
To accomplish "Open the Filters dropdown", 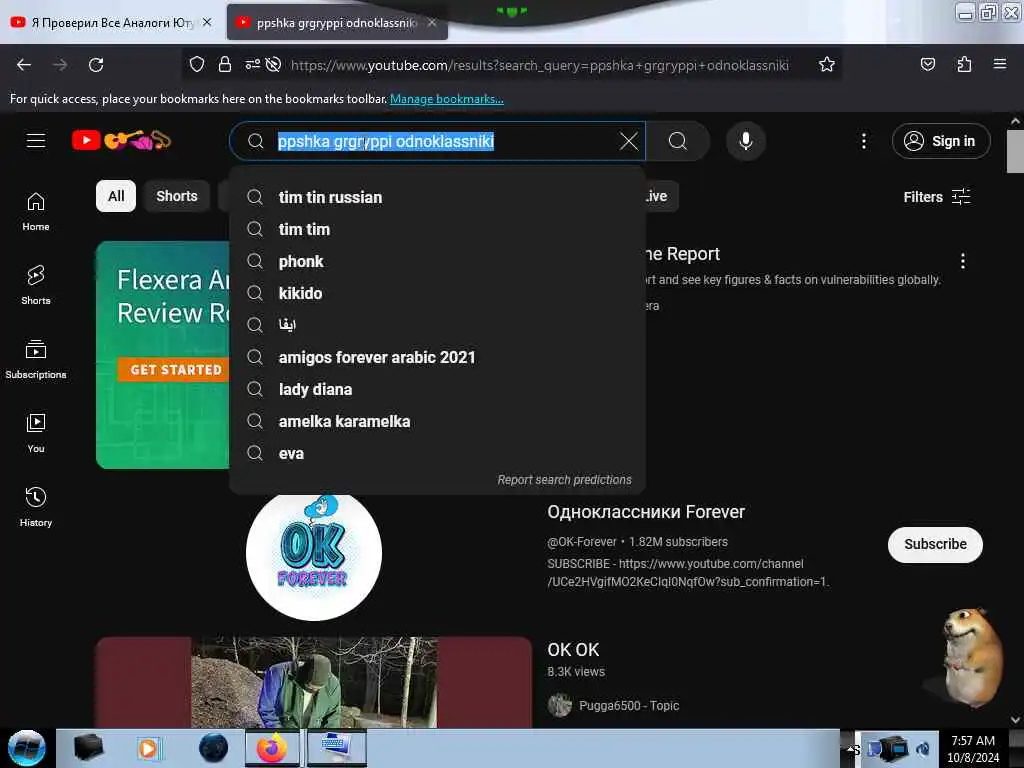I will coord(936,197).
